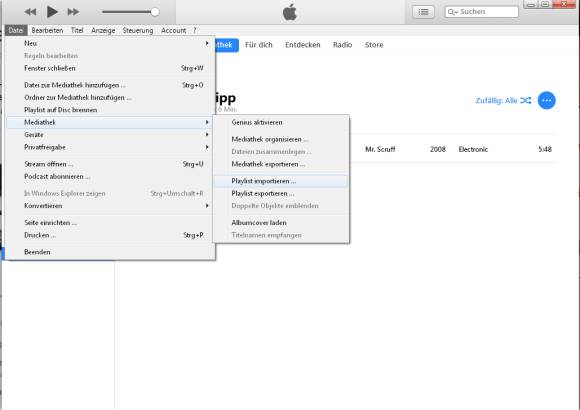The height and width of the screenshot is (410, 580).
Task: Expand the Mediathek submenu entry
Action: [110, 122]
